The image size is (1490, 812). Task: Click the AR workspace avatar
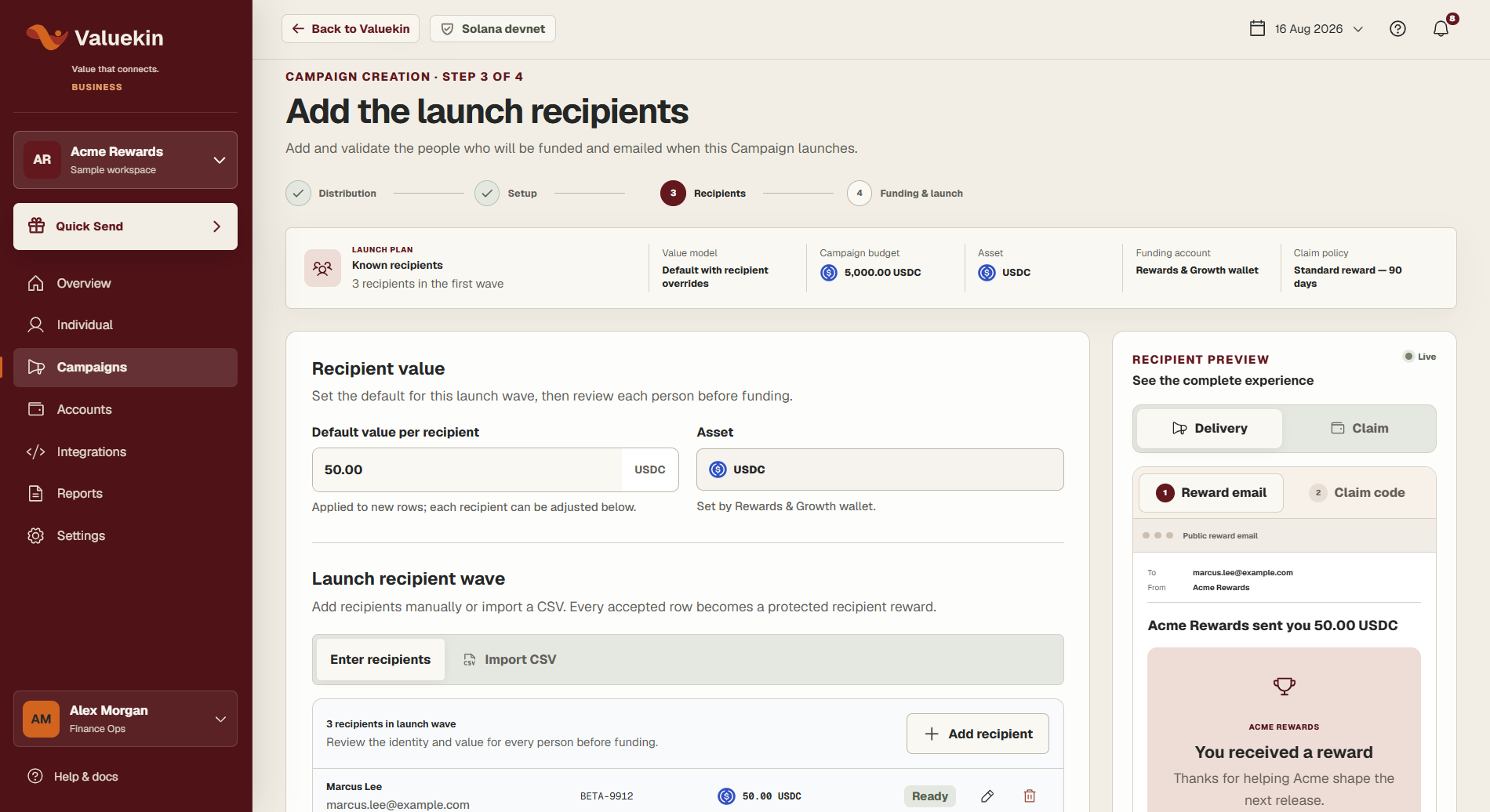coord(42,160)
